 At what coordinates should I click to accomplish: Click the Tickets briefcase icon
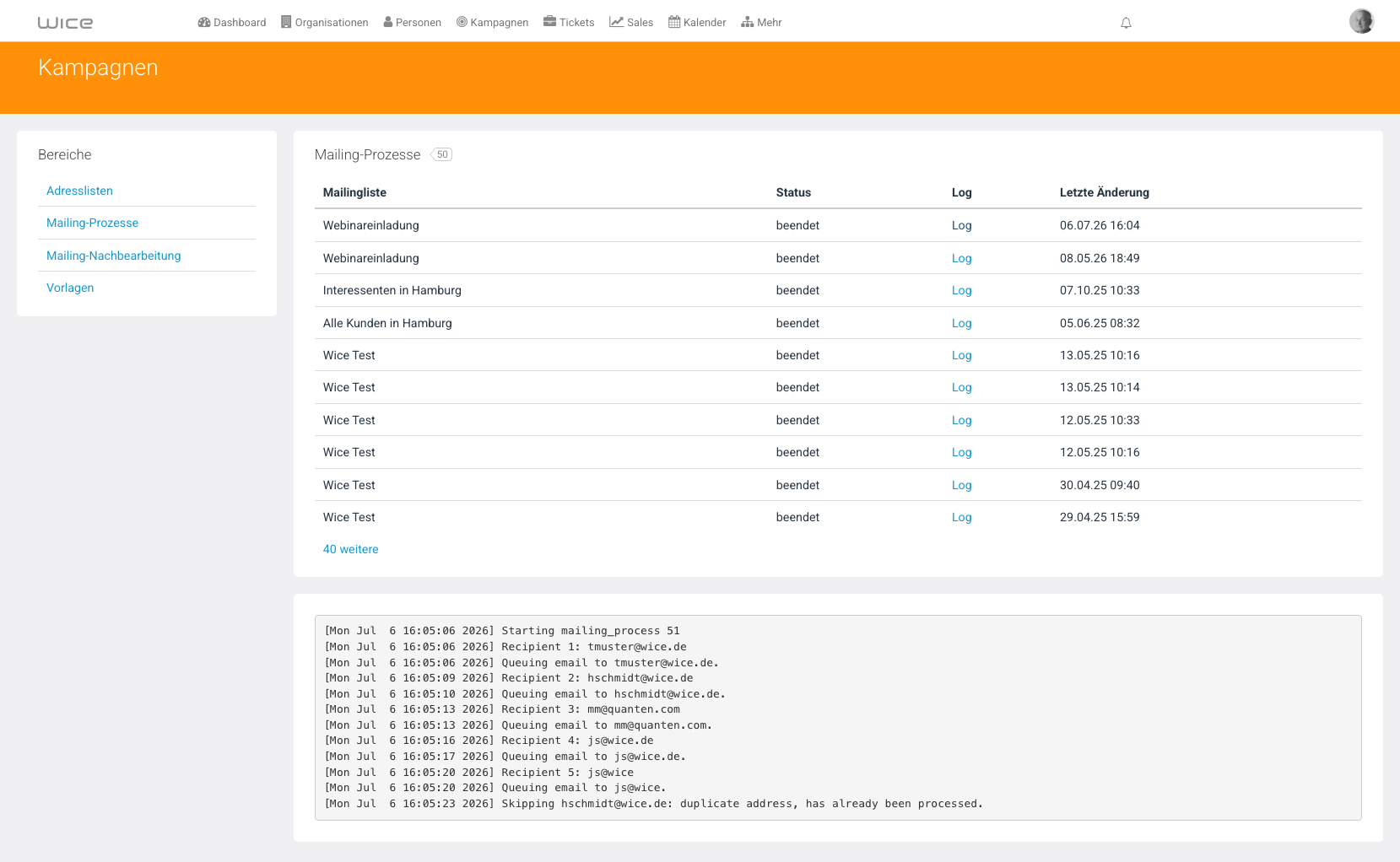click(x=549, y=21)
